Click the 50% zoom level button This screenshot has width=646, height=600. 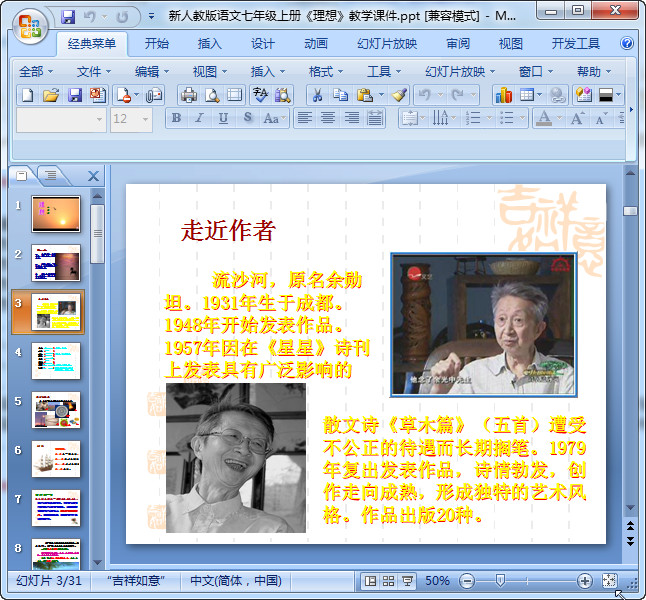pyautogui.click(x=437, y=581)
